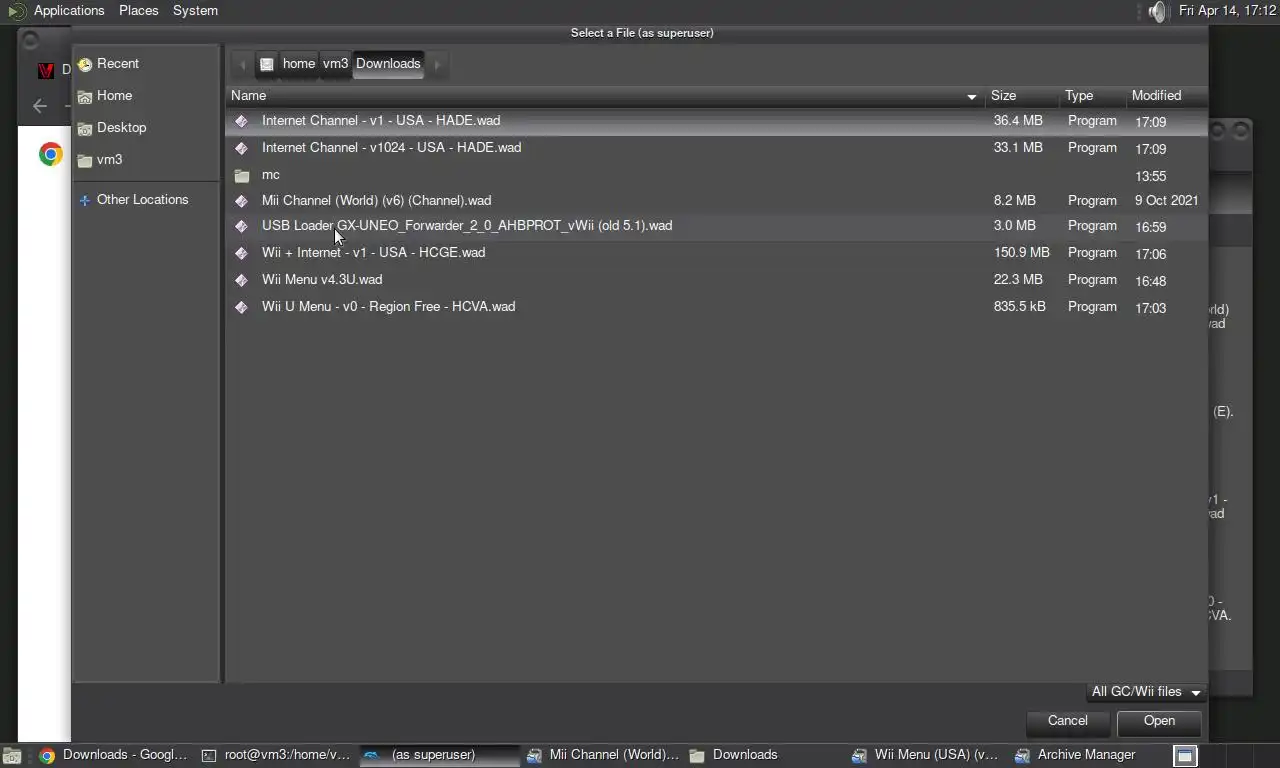This screenshot has width=1280, height=768.
Task: Click file icon of Wii Menu v4.3U wad
Action: (241, 280)
